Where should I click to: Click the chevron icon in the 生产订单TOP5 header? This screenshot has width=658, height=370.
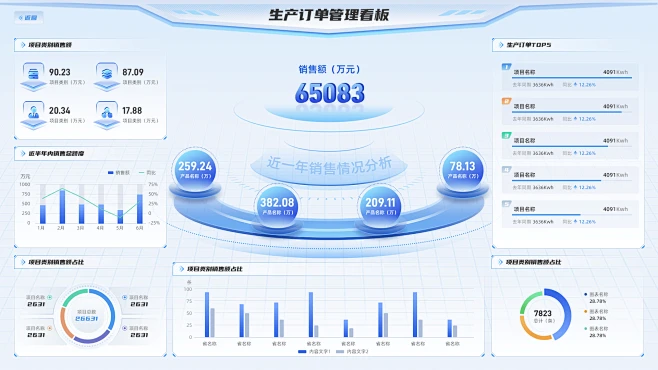click(501, 44)
